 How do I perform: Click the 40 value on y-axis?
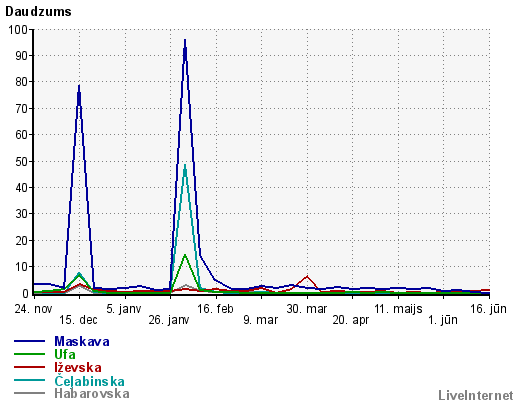pyautogui.click(x=21, y=187)
